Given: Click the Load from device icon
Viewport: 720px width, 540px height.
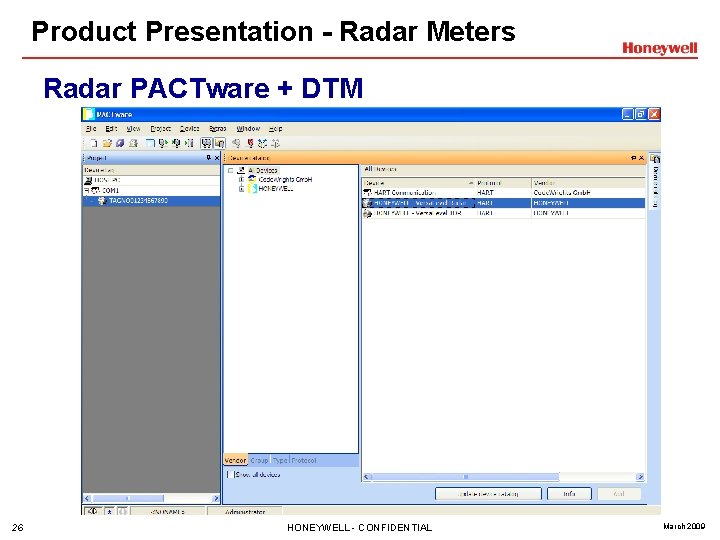Looking at the screenshot, I should pyautogui.click(x=163, y=143).
